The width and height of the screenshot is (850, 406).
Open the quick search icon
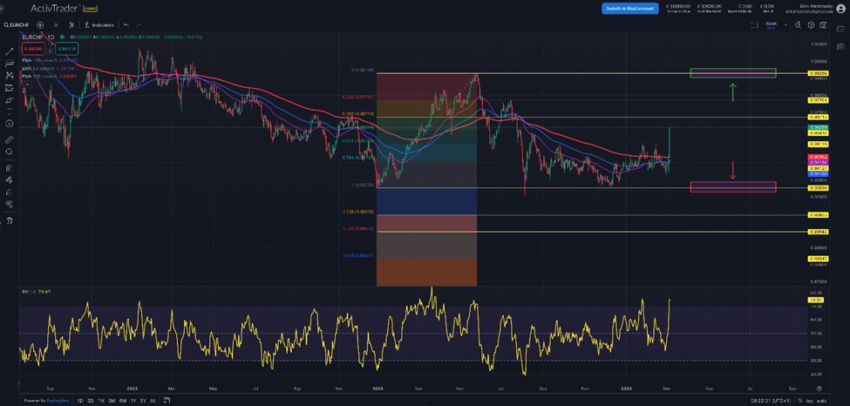coord(797,25)
